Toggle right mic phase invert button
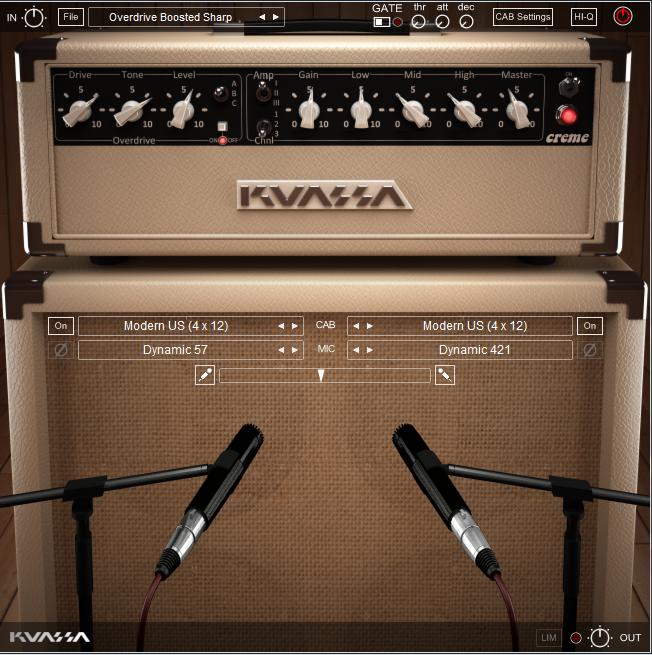This screenshot has height=655, width=652. tap(590, 350)
